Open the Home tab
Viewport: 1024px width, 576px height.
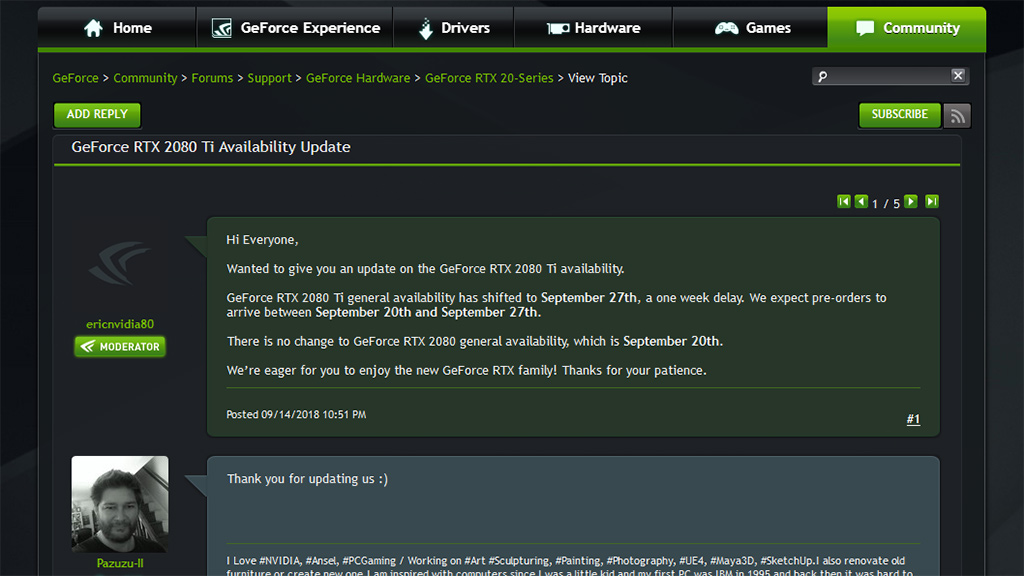click(x=117, y=28)
